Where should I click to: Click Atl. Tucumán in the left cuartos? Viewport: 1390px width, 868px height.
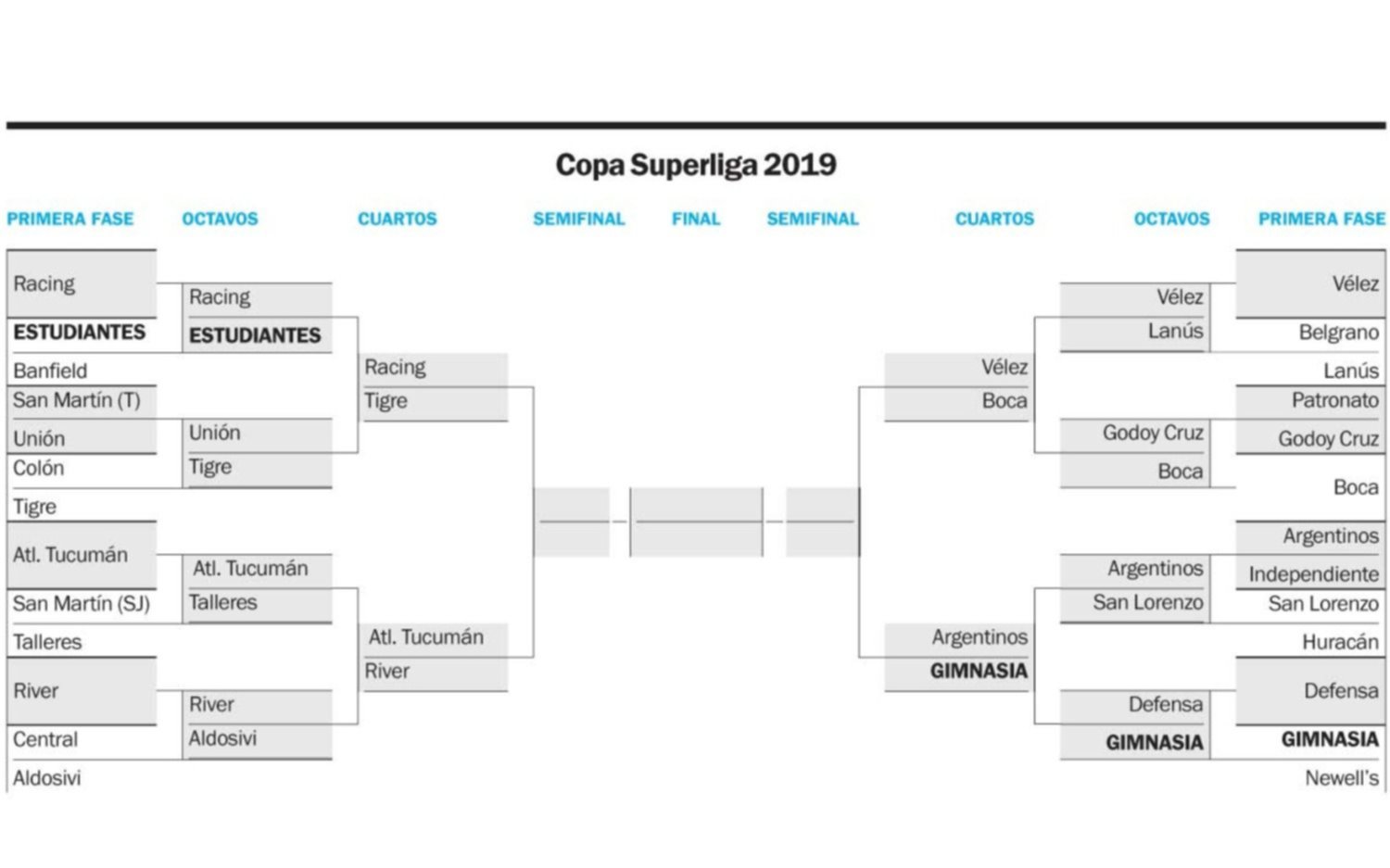point(425,637)
